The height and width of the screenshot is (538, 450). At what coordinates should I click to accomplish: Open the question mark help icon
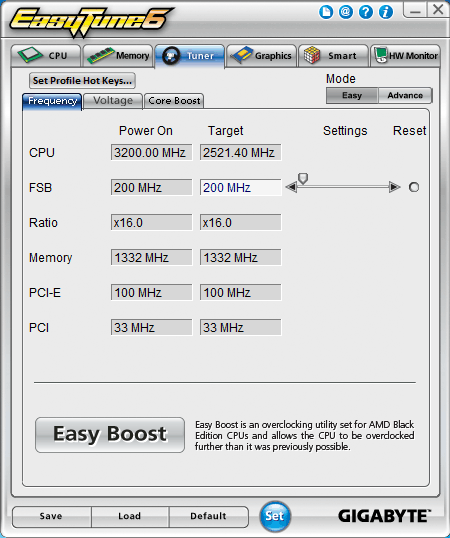pyautogui.click(x=366, y=12)
